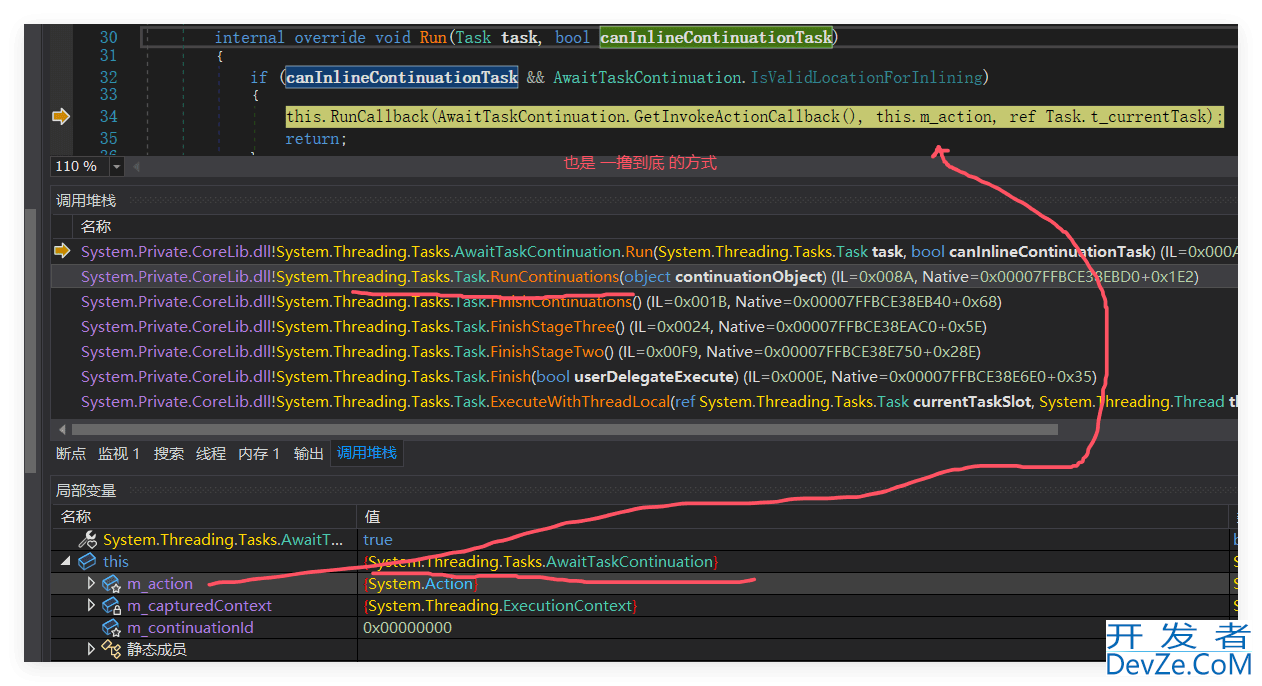This screenshot has height=686, width=1262.
Task: Select the Task.ExecuteWithThreadLocal call stack frame
Action: tap(644, 401)
